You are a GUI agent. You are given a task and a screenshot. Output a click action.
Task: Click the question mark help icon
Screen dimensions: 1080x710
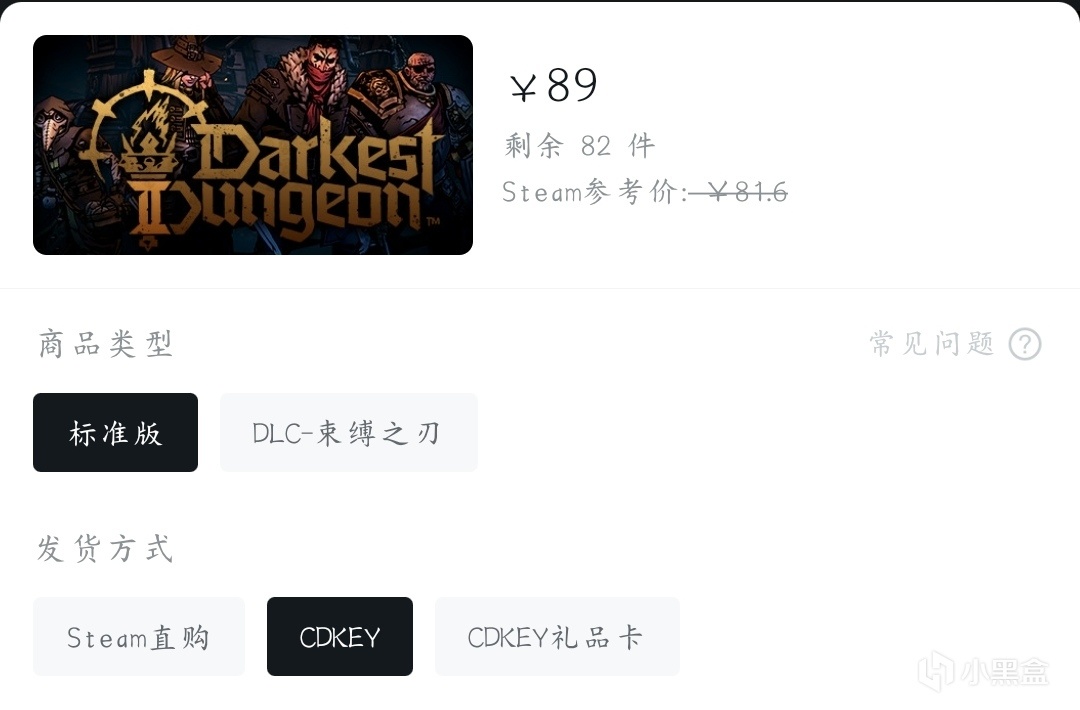tap(1025, 344)
